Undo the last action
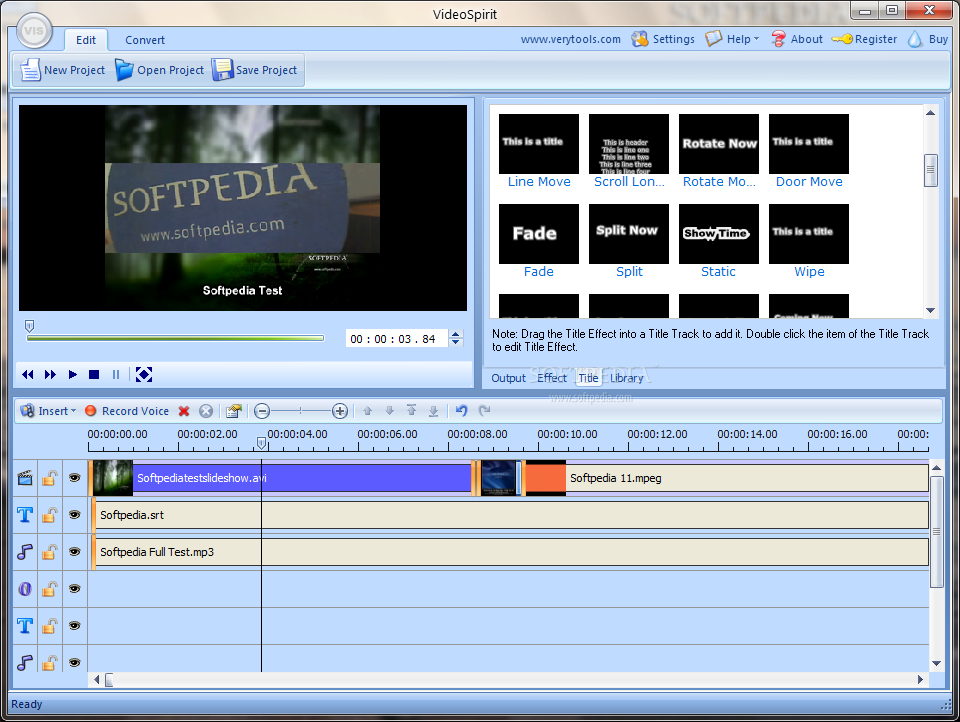 462,410
